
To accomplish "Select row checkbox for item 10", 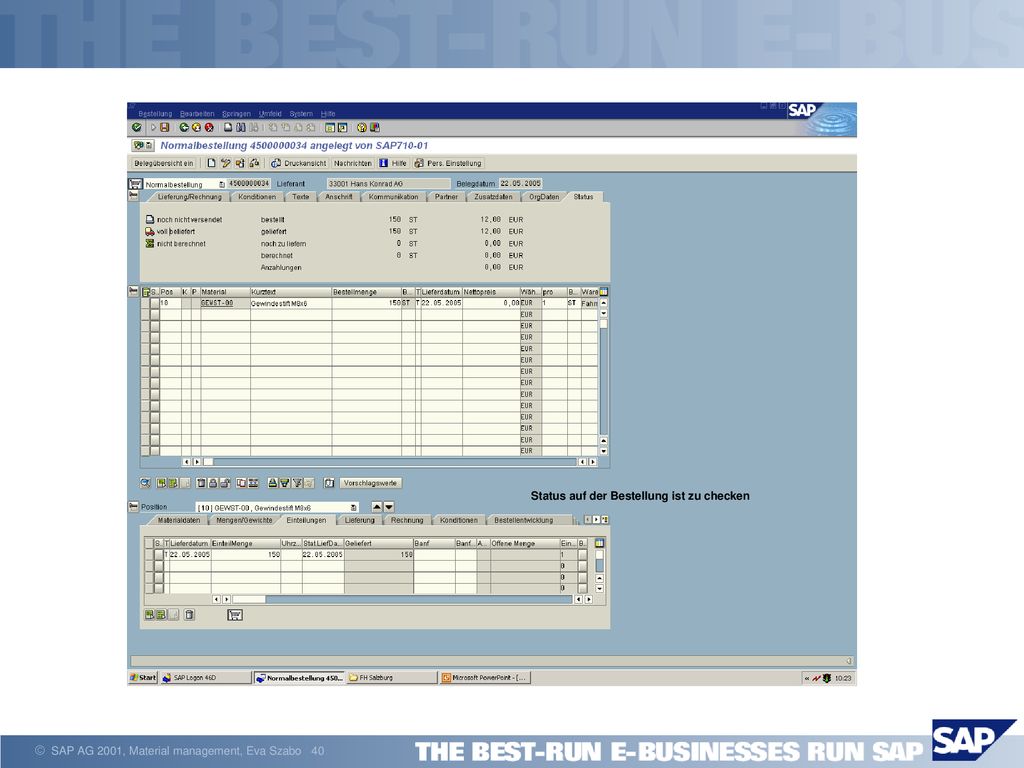I will point(155,304).
